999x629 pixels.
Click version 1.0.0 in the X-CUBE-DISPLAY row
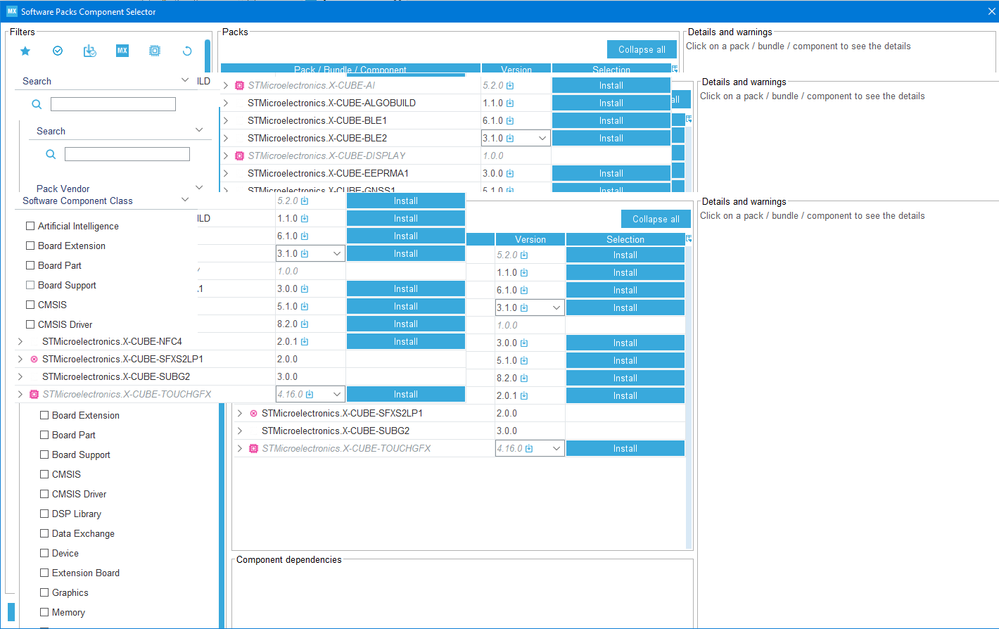tap(493, 155)
